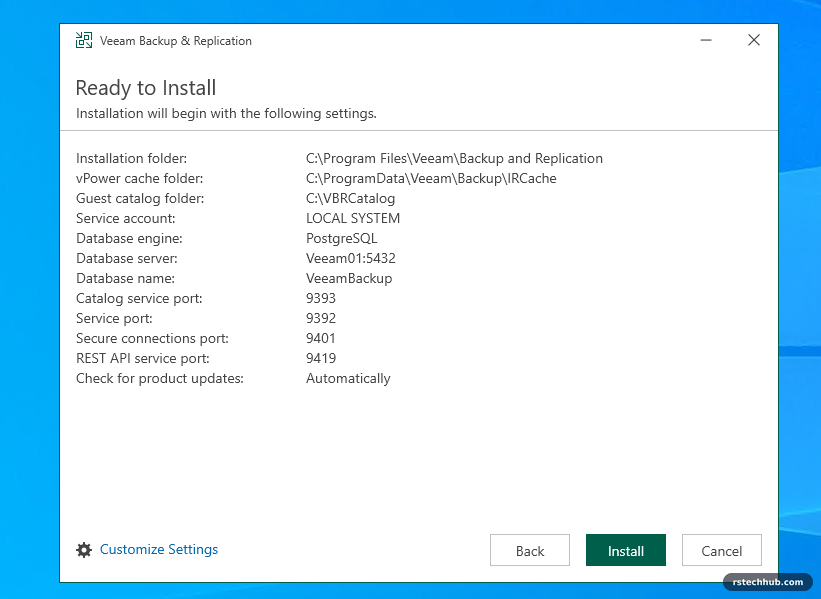Select the 9392 port value
The height and width of the screenshot is (599, 821).
point(320,318)
